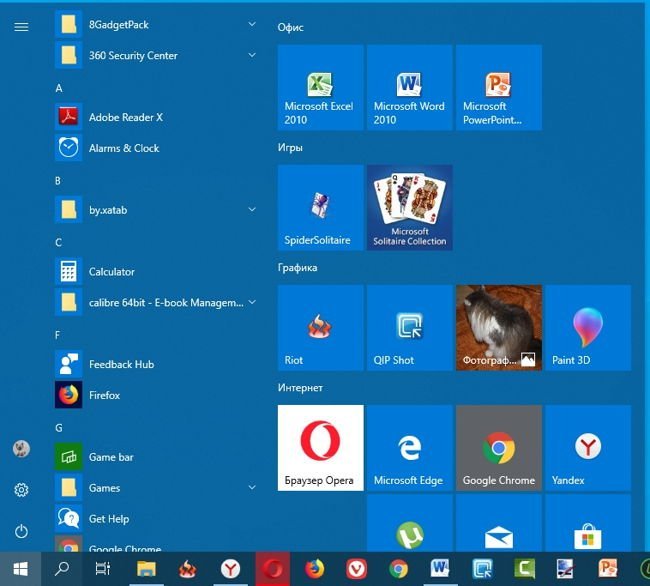Image resolution: width=650 pixels, height=586 pixels.
Task: Open File Explorer from taskbar
Action: 146,569
